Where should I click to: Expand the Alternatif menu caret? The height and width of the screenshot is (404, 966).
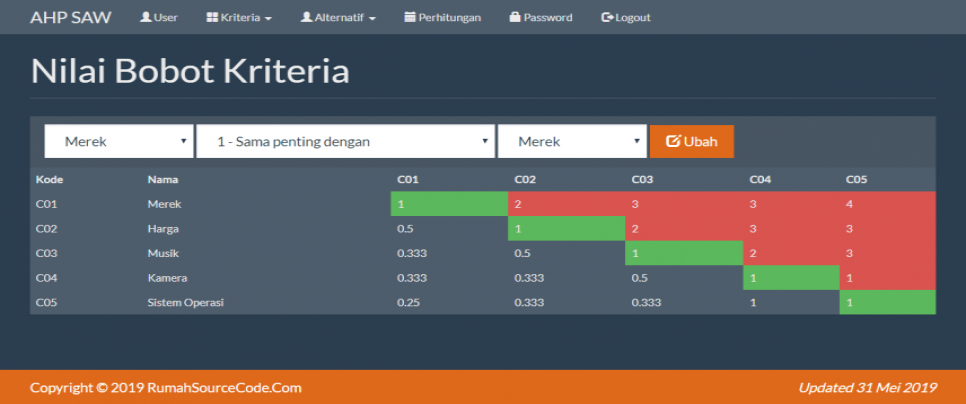point(372,19)
